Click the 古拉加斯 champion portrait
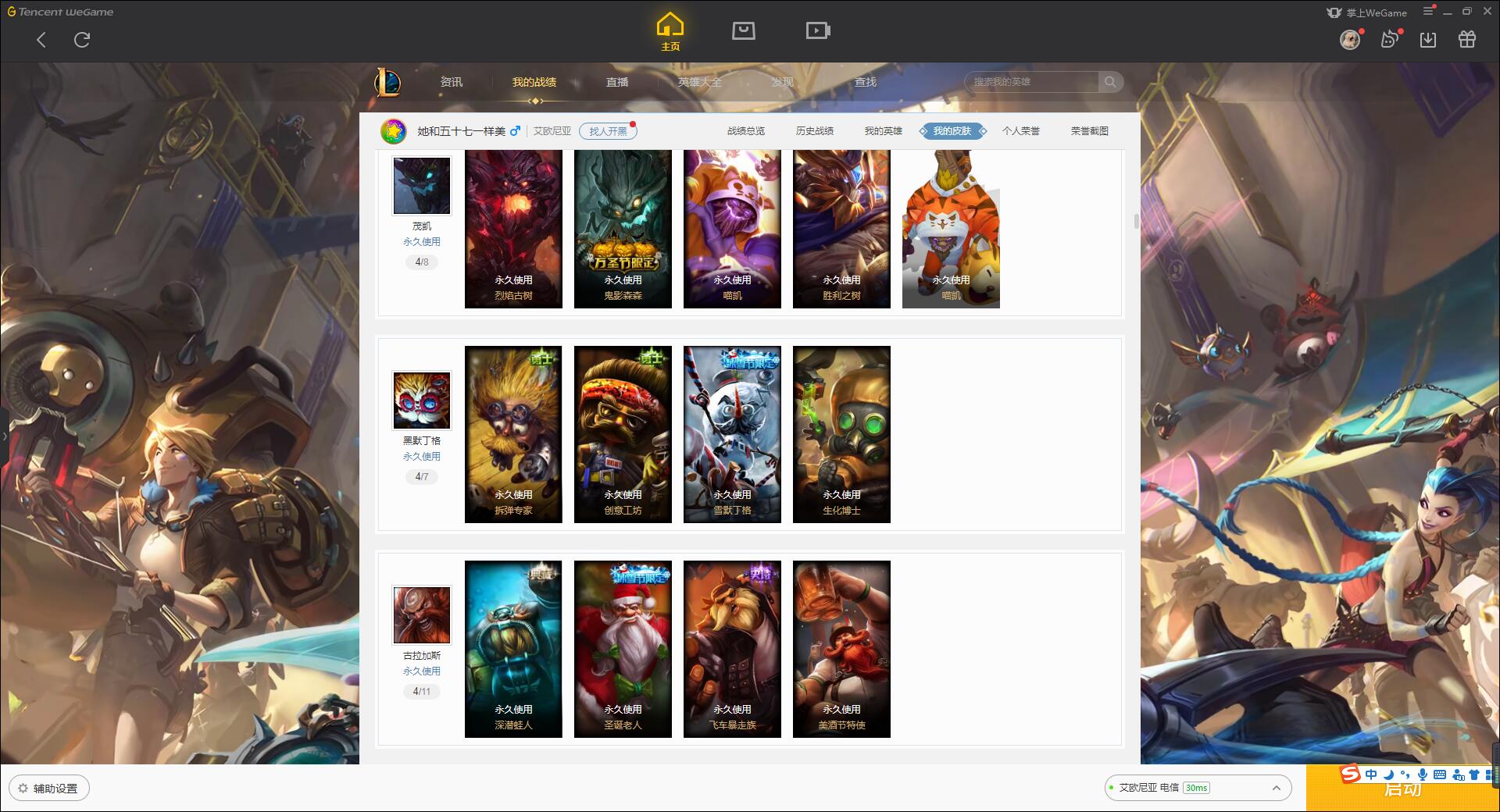 pos(422,615)
